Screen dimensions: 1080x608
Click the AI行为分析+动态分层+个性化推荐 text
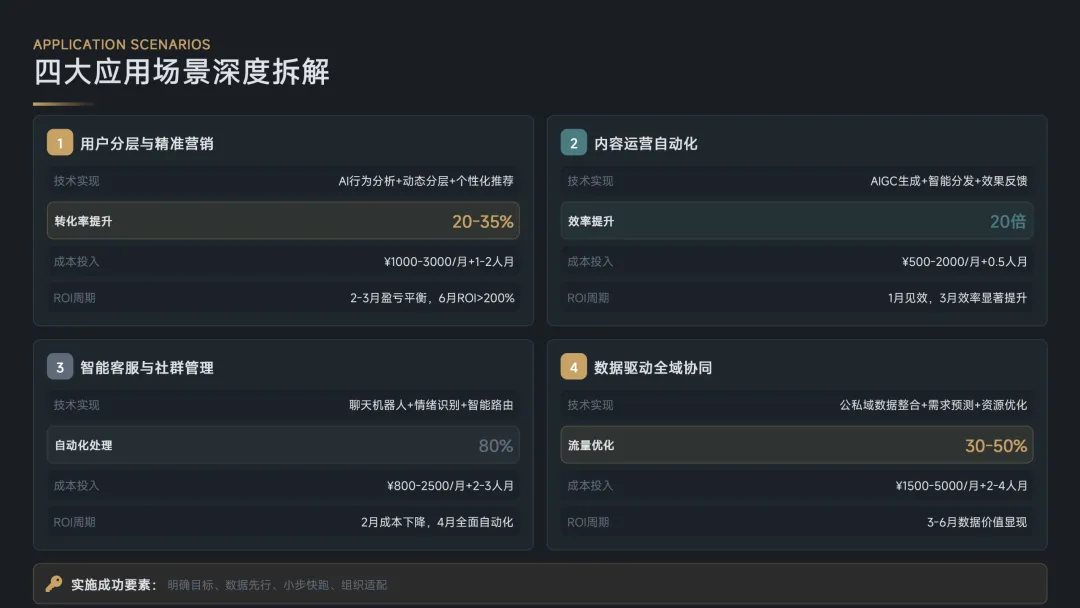pos(426,181)
